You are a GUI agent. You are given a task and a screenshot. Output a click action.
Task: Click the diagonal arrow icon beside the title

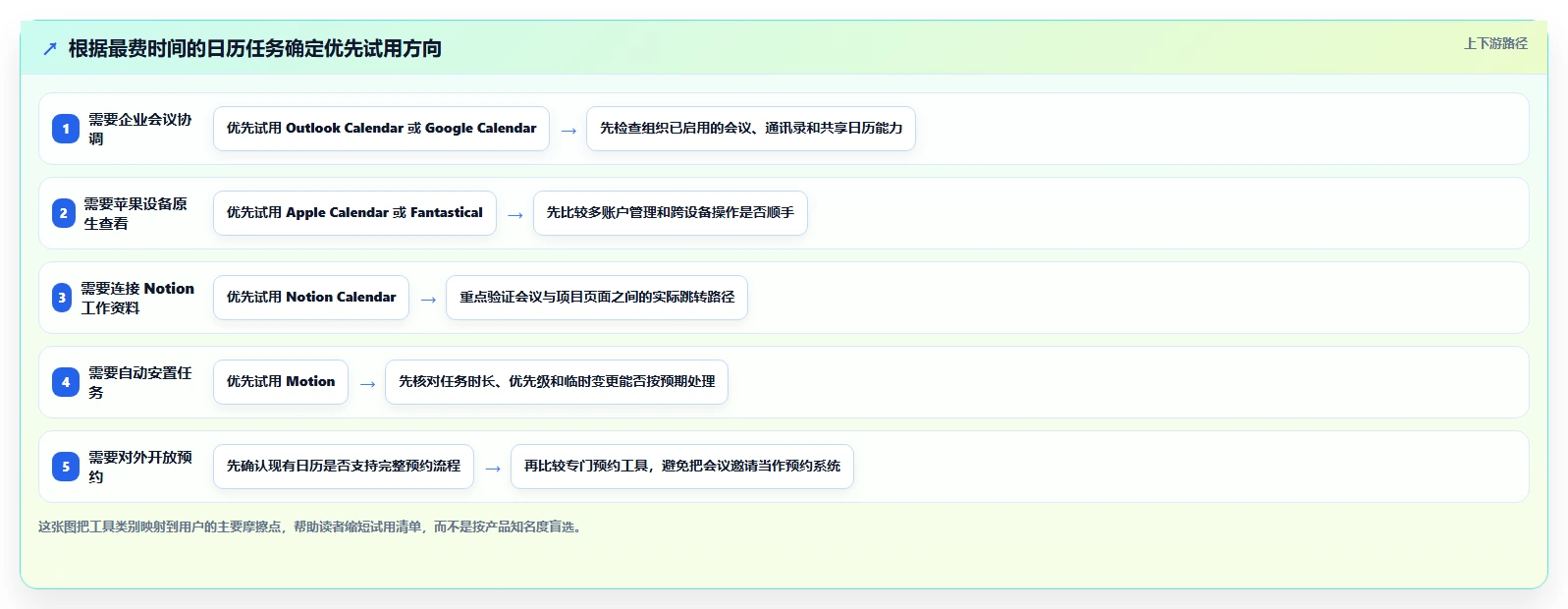tap(50, 48)
